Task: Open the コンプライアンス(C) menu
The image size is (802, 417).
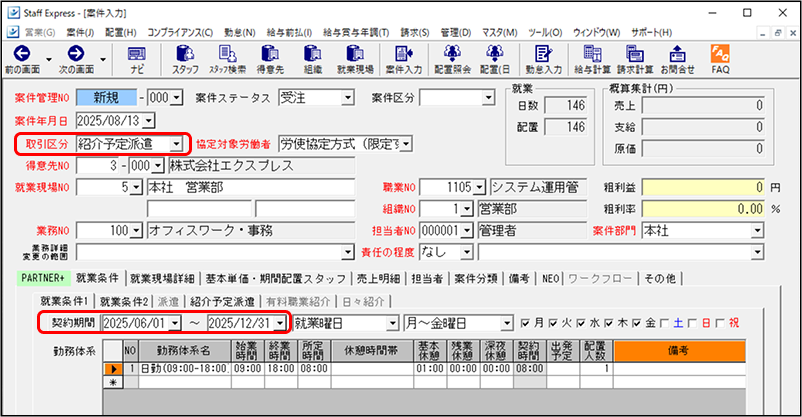Action: pyautogui.click(x=180, y=32)
